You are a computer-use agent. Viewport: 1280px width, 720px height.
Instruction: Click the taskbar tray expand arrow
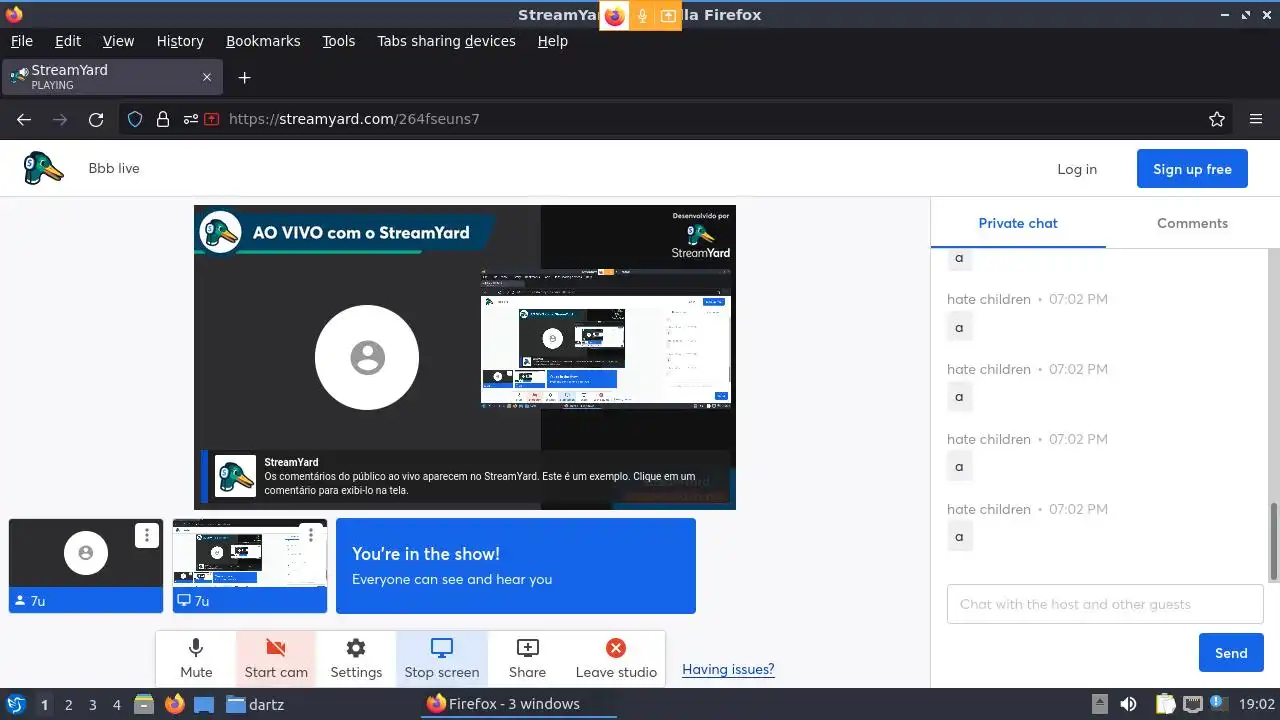click(x=1100, y=704)
